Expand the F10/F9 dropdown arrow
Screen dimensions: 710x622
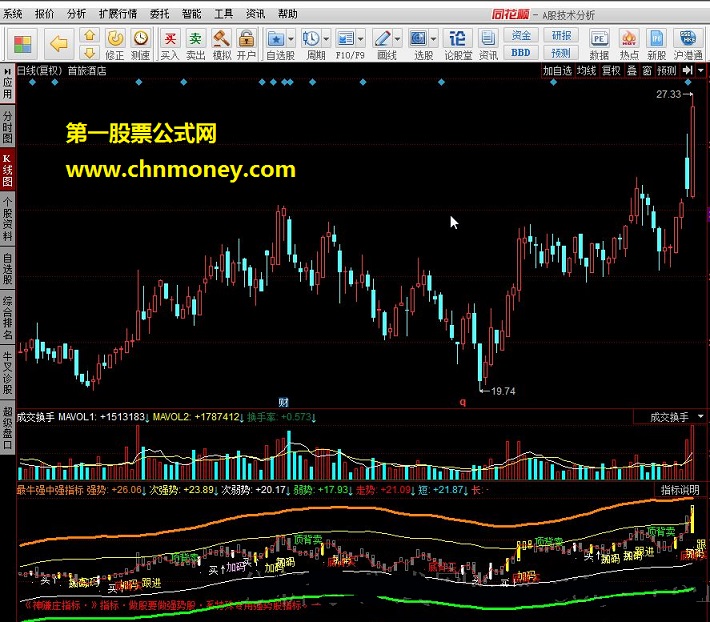tap(361, 39)
